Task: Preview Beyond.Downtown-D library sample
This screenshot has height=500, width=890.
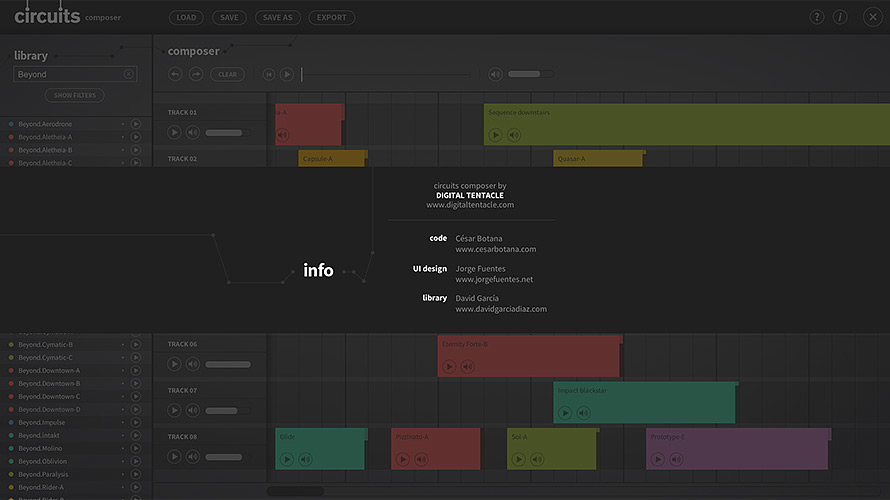Action: point(136,409)
